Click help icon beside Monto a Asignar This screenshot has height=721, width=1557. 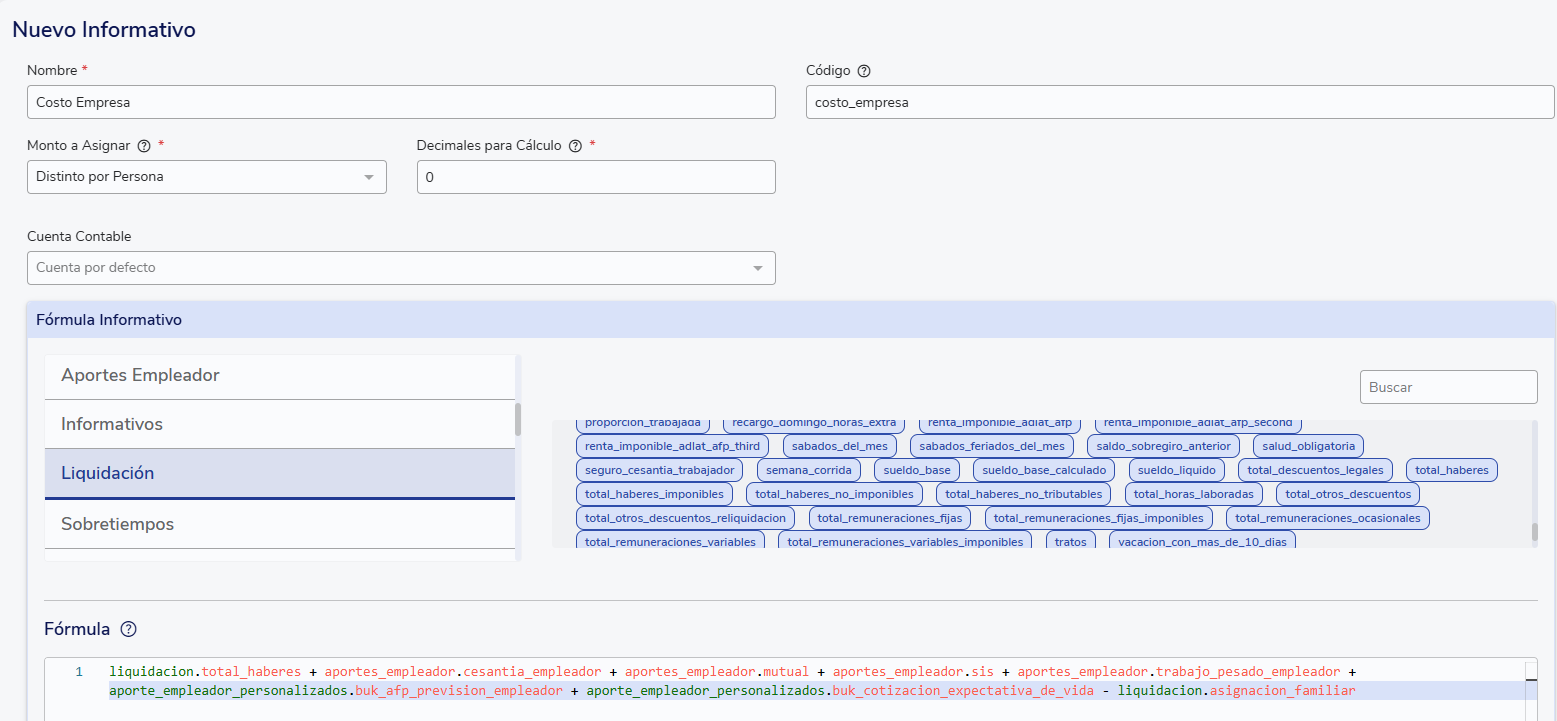[x=144, y=146]
